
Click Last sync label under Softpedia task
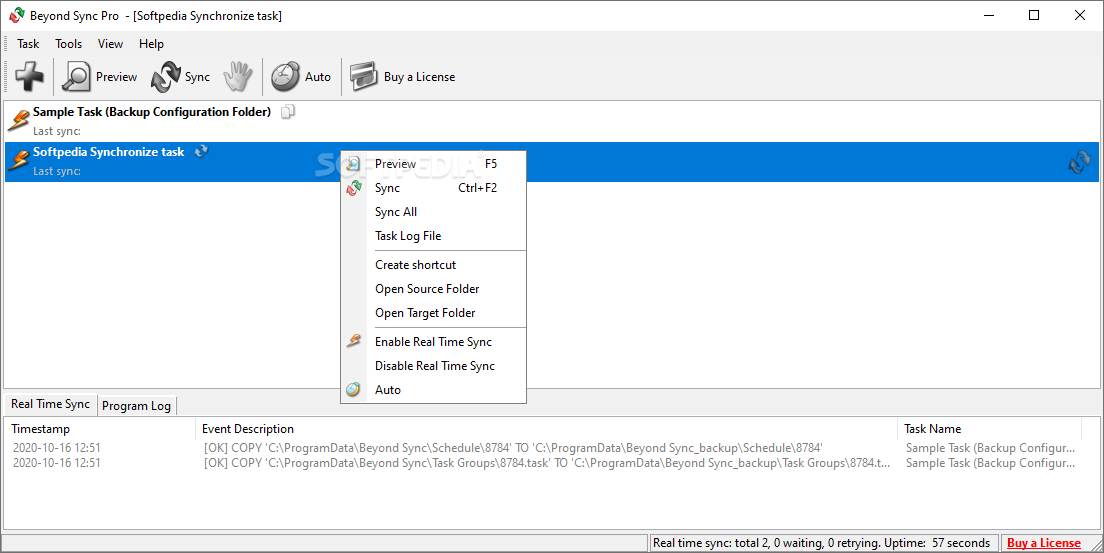[56, 171]
